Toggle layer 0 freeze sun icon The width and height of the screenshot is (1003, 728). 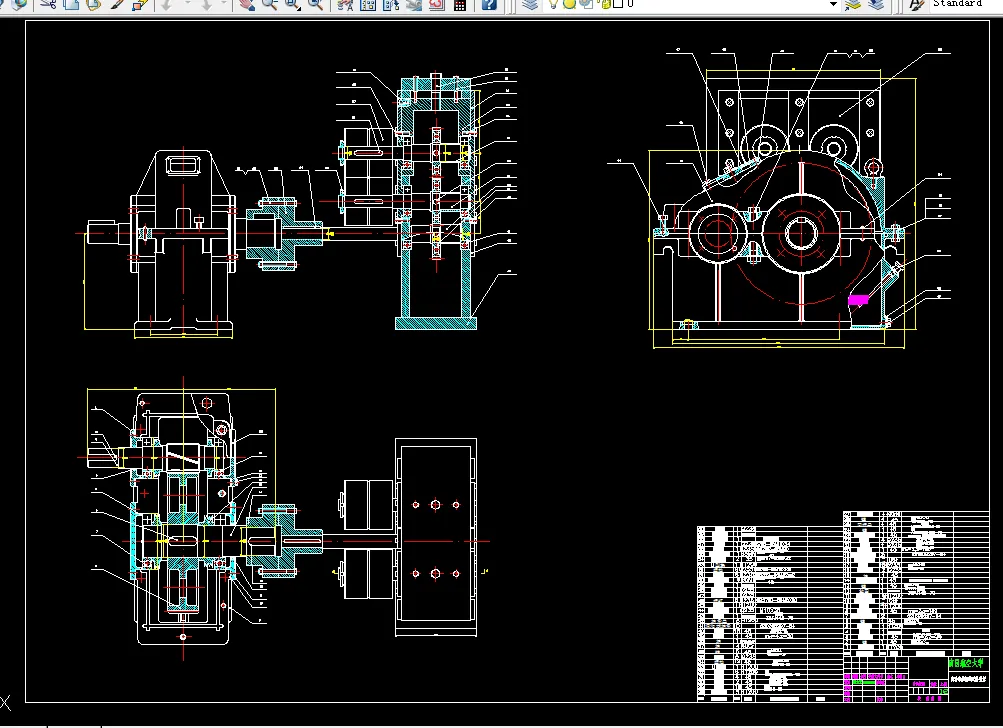(569, 4)
